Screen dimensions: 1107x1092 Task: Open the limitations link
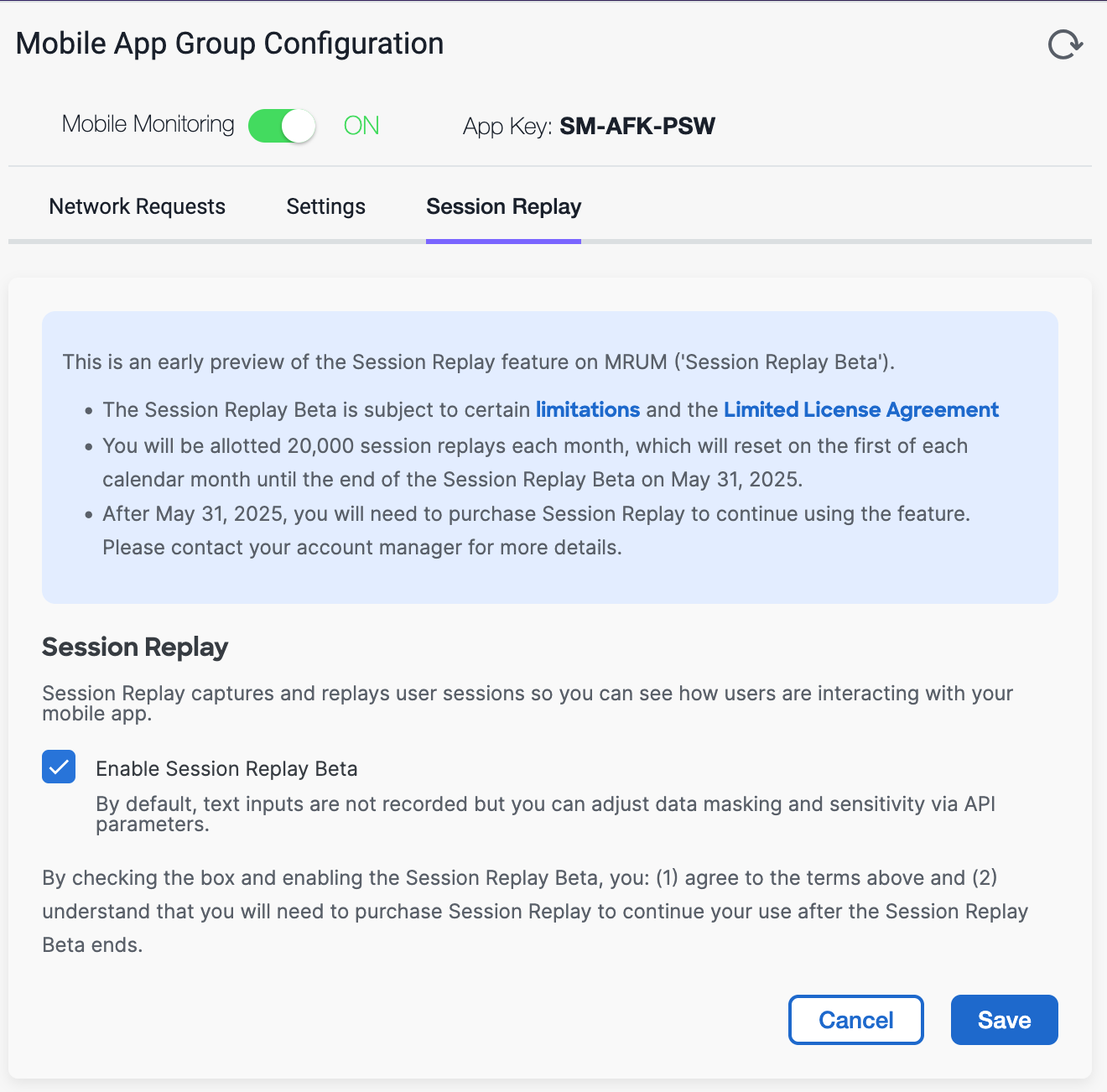click(x=588, y=409)
